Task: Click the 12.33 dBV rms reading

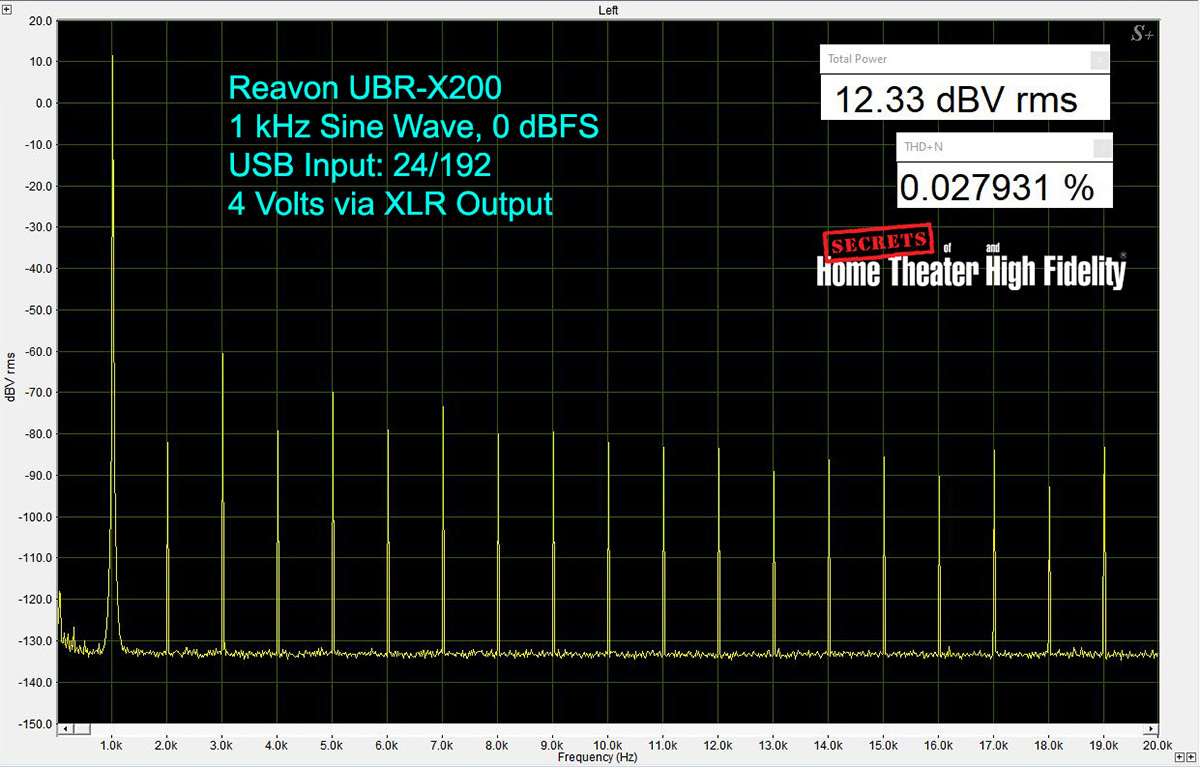Action: pos(955,100)
